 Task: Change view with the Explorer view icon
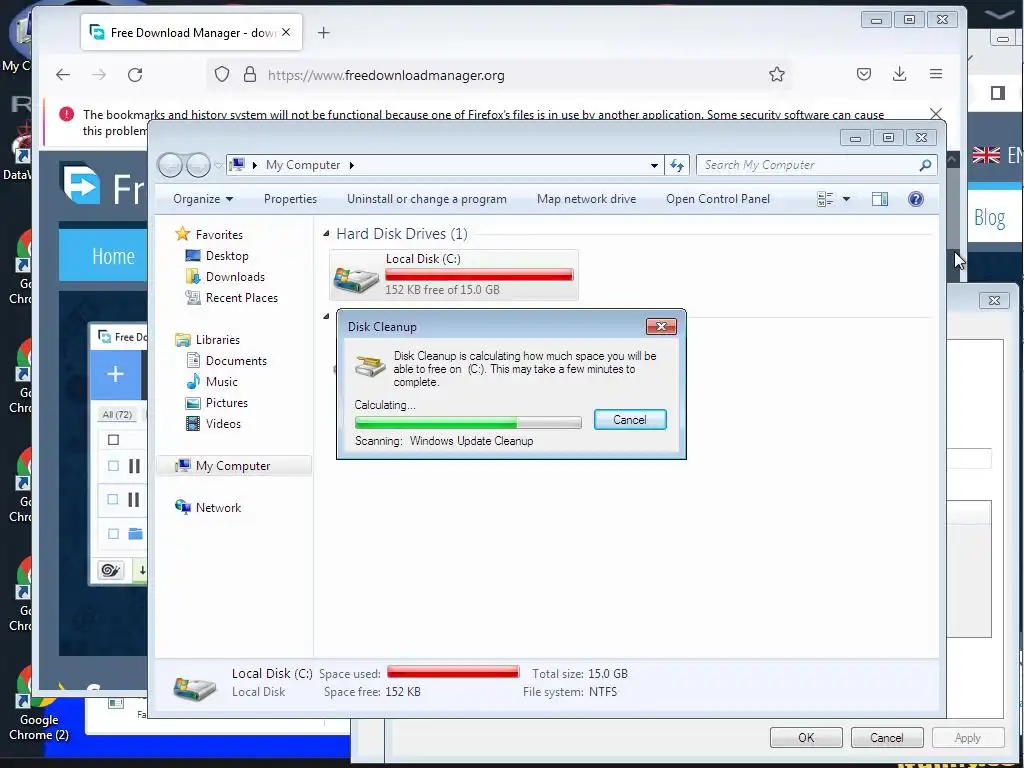click(x=825, y=199)
